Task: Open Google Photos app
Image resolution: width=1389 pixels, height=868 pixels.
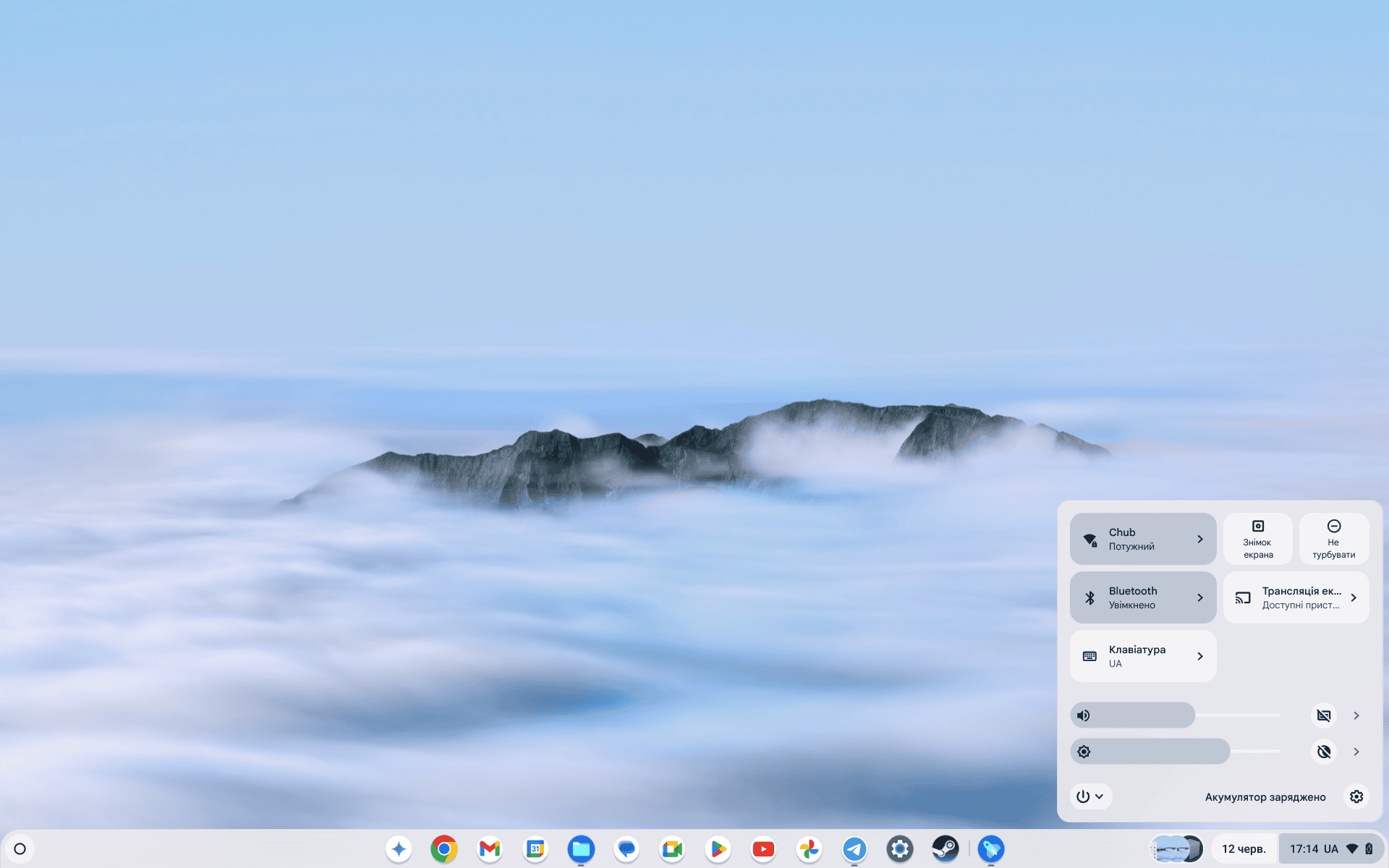Action: click(808, 848)
